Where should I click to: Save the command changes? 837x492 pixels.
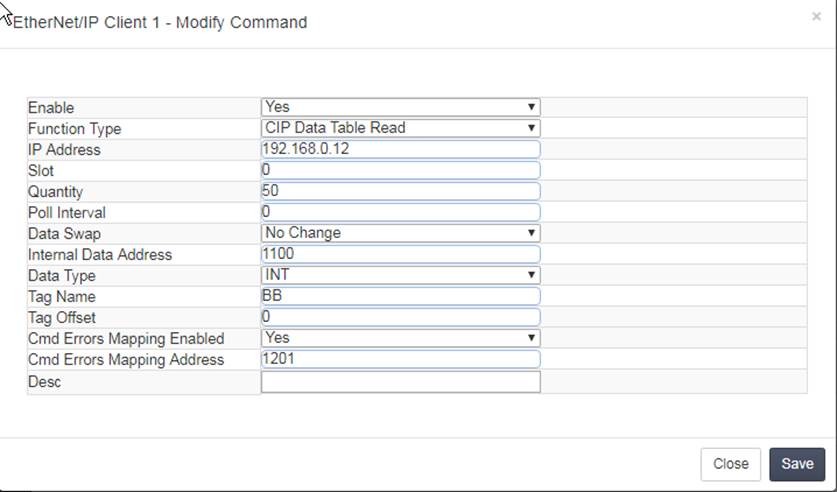coord(797,464)
